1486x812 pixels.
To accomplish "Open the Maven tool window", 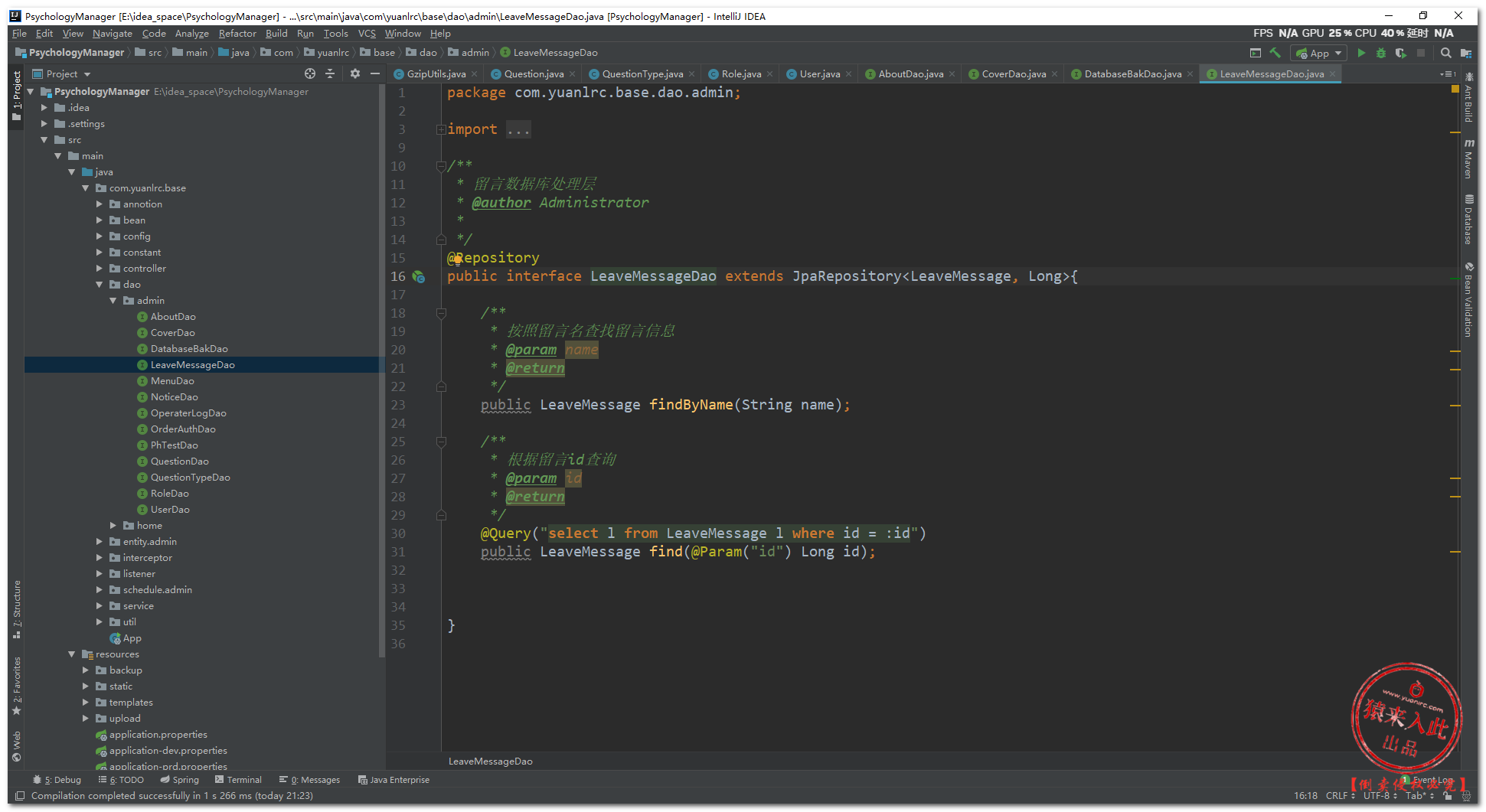I will 1468,158.
